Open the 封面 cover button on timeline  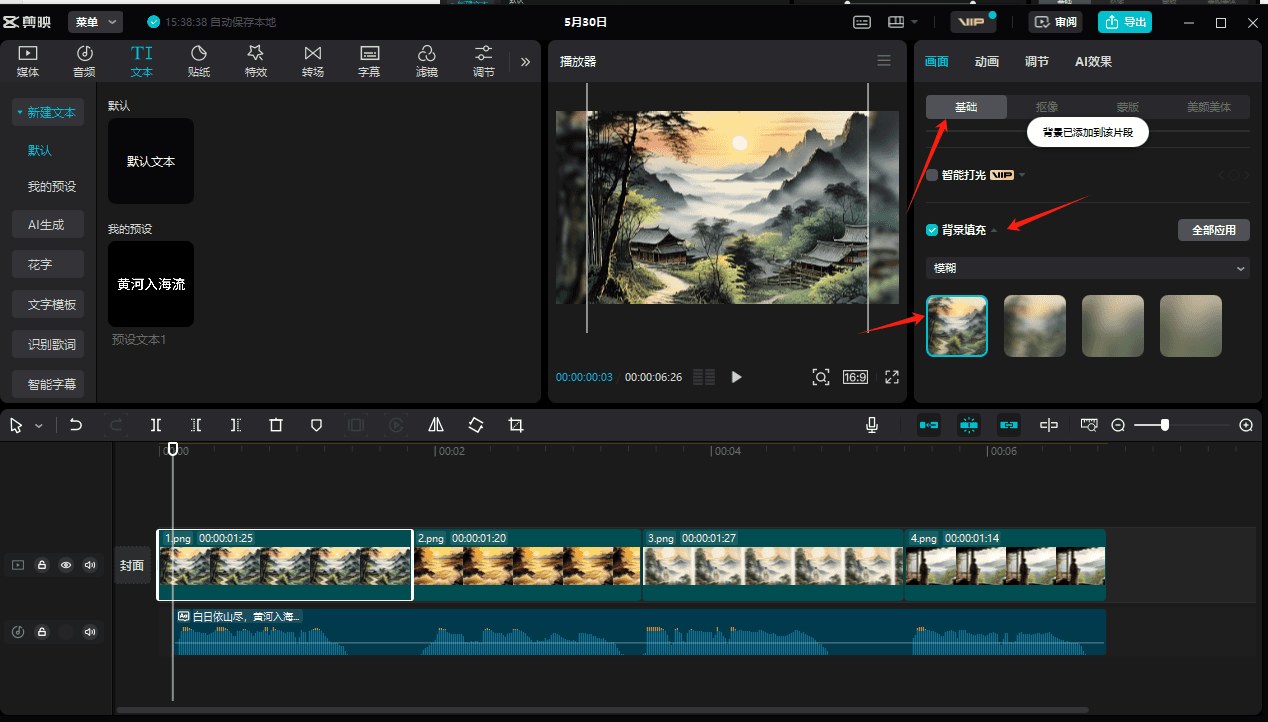click(132, 565)
